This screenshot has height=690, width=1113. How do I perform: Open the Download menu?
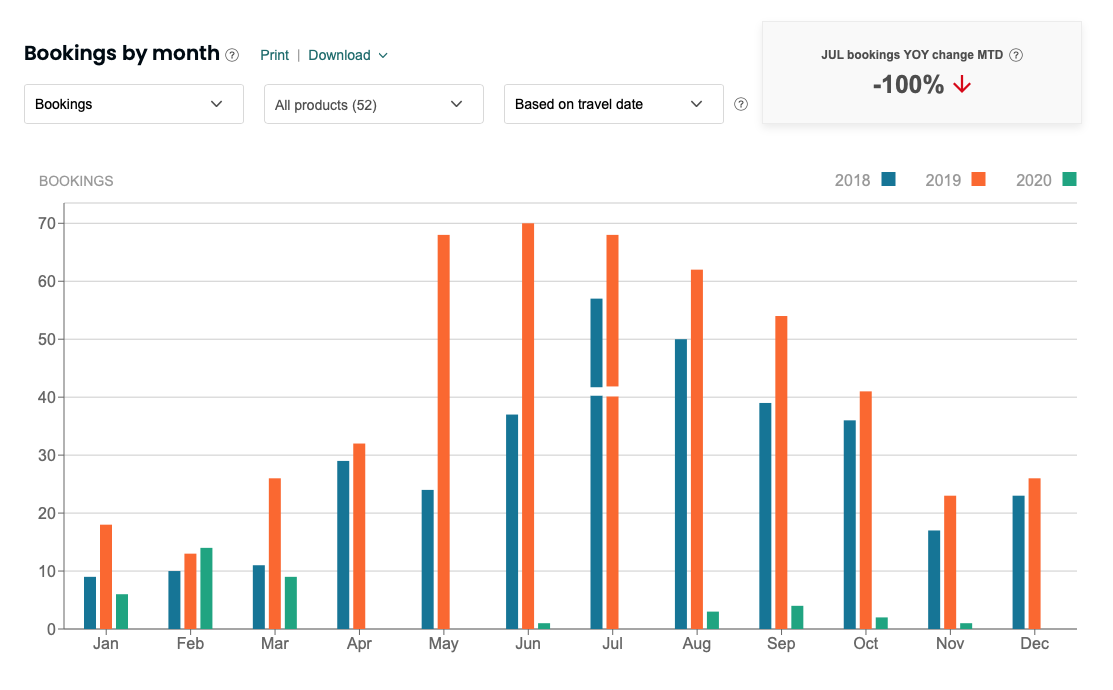click(339, 55)
